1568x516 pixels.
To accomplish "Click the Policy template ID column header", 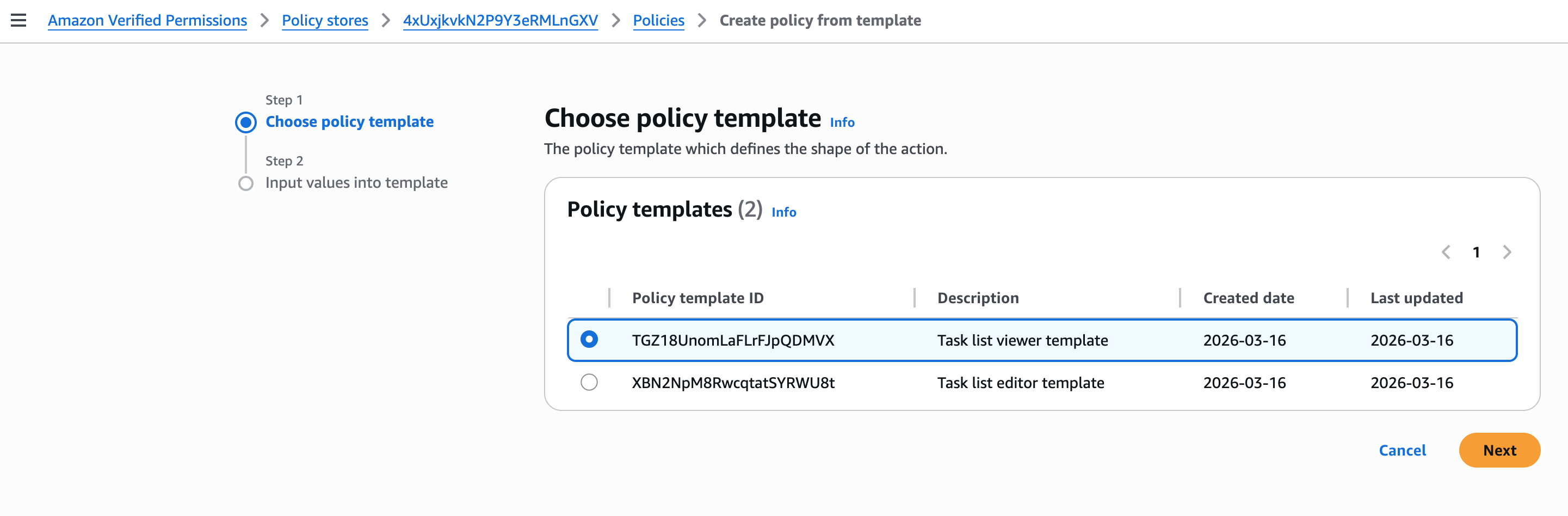I will point(697,298).
